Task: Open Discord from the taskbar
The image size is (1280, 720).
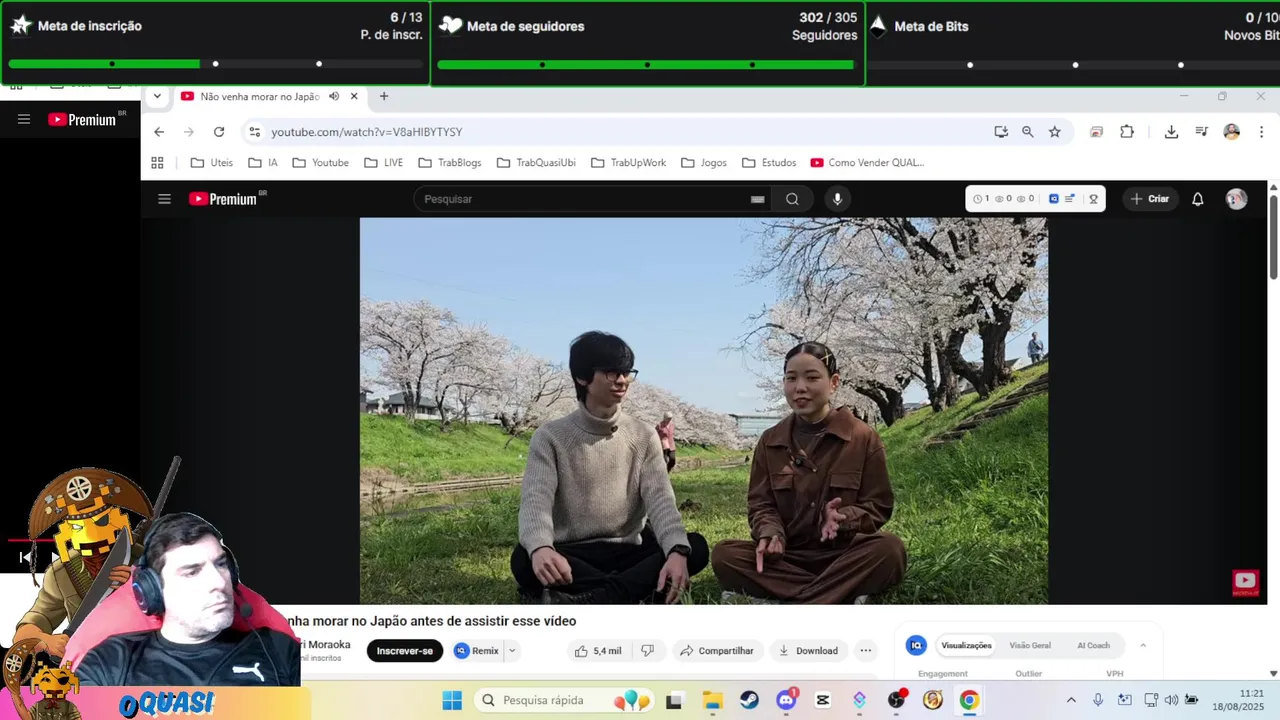Action: pyautogui.click(x=786, y=701)
